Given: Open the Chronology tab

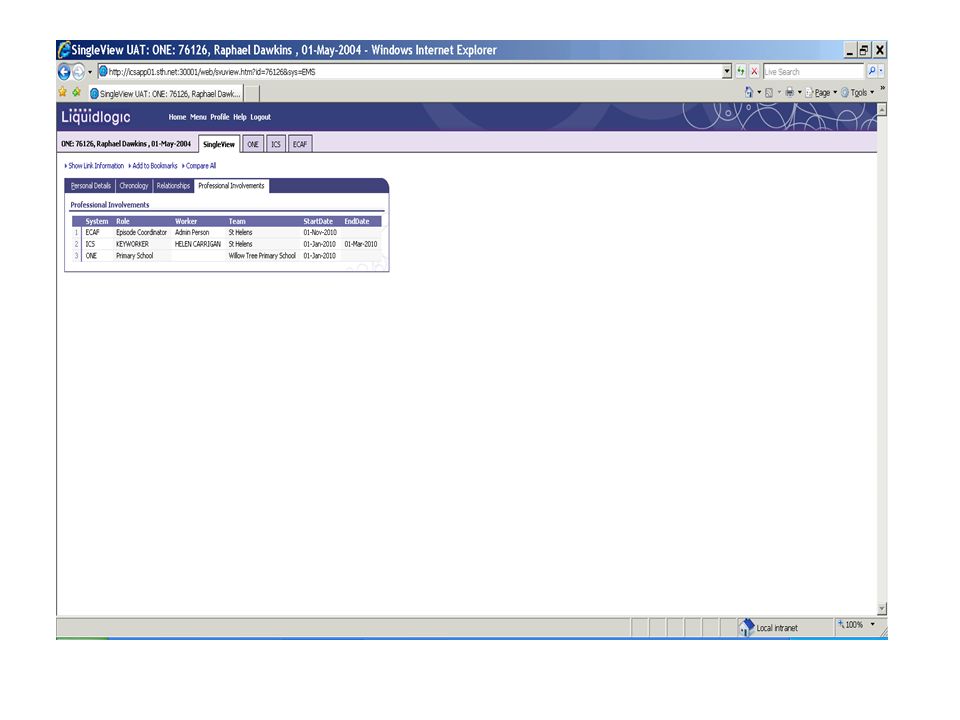Looking at the screenshot, I should (133, 186).
